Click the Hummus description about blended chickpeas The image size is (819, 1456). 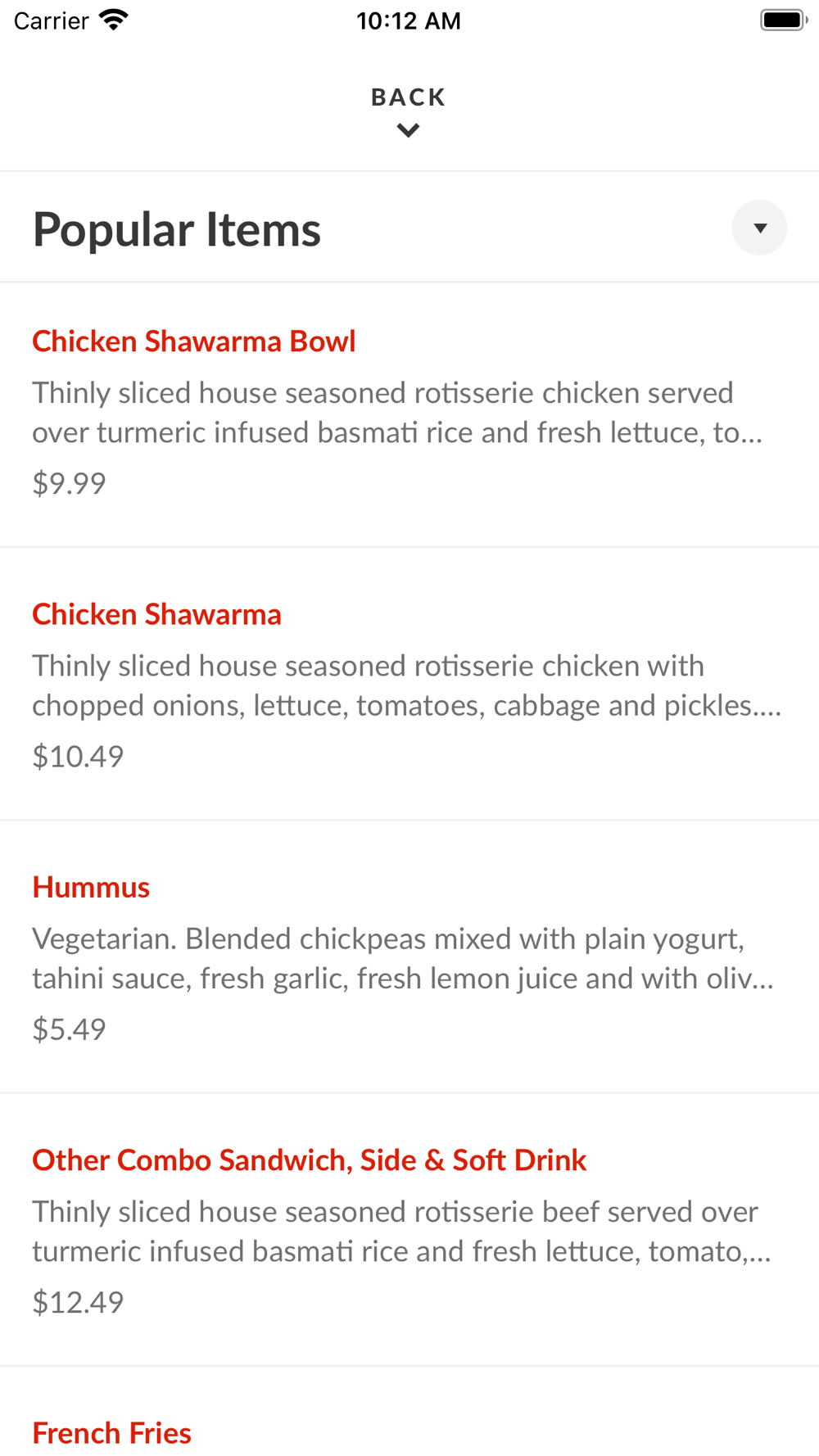(x=403, y=958)
